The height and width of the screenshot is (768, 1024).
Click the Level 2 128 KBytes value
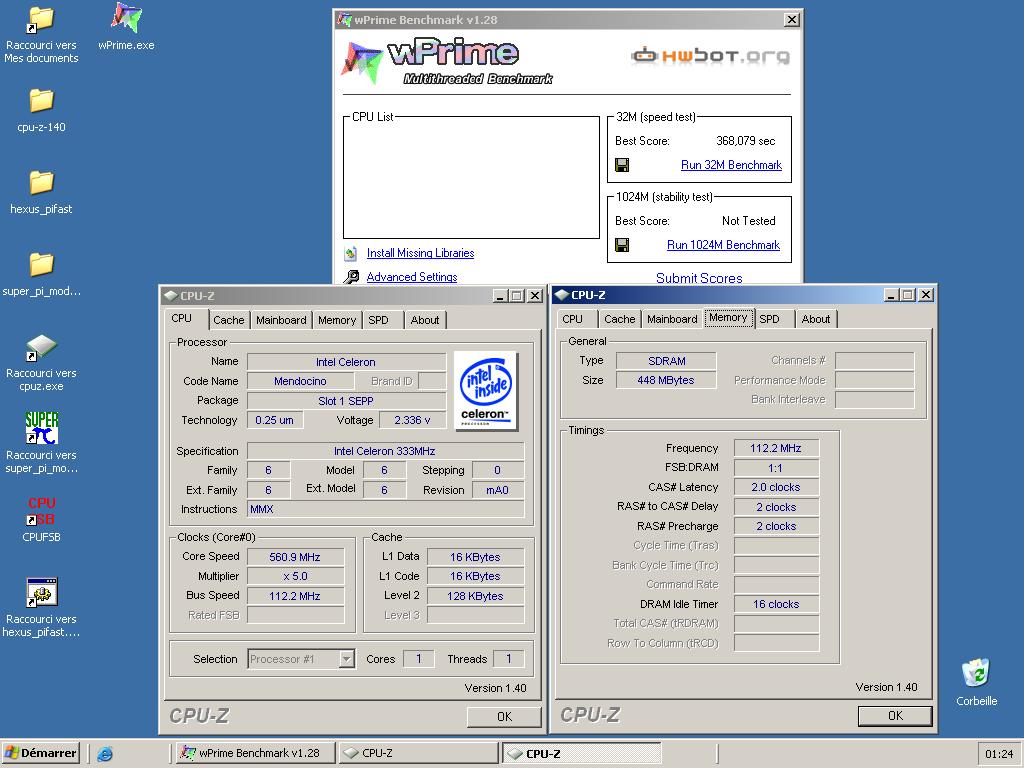pyautogui.click(x=475, y=596)
